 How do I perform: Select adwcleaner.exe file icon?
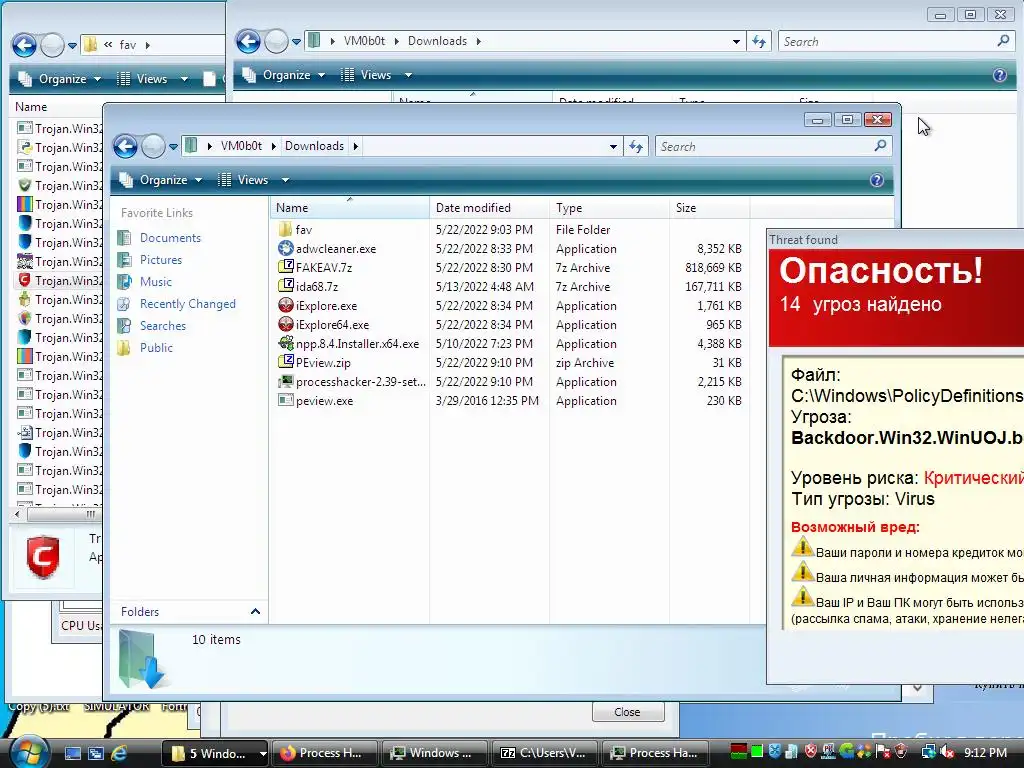point(285,249)
